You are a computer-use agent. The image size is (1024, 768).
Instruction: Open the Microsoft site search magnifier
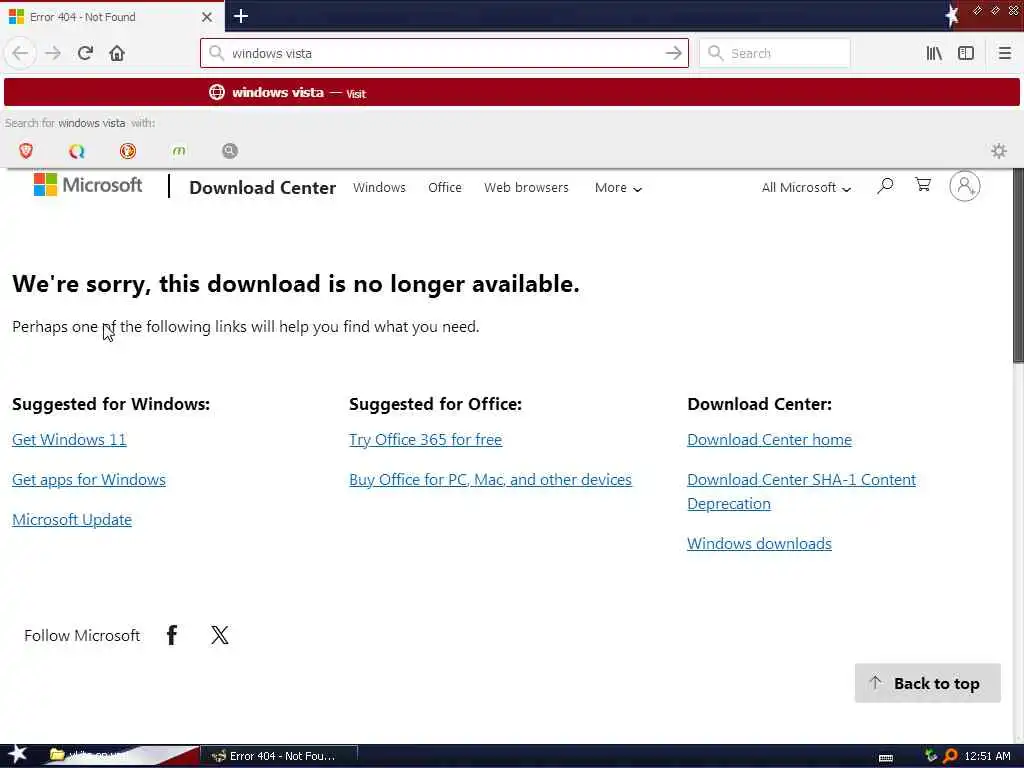[885, 186]
